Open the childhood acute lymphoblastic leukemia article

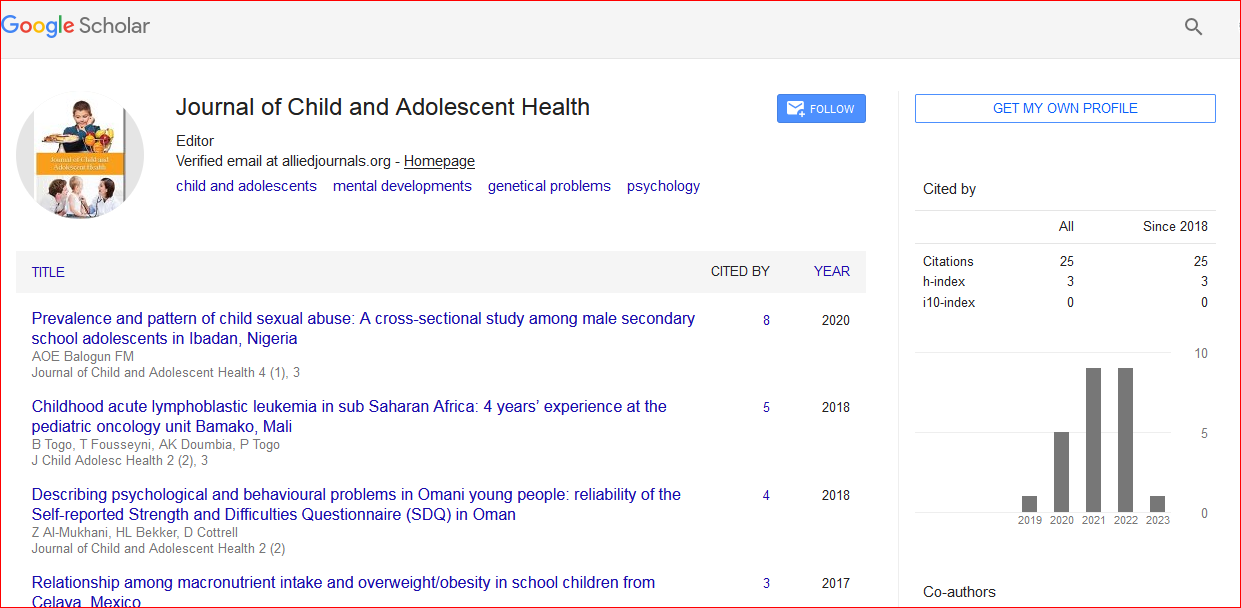(x=349, y=407)
